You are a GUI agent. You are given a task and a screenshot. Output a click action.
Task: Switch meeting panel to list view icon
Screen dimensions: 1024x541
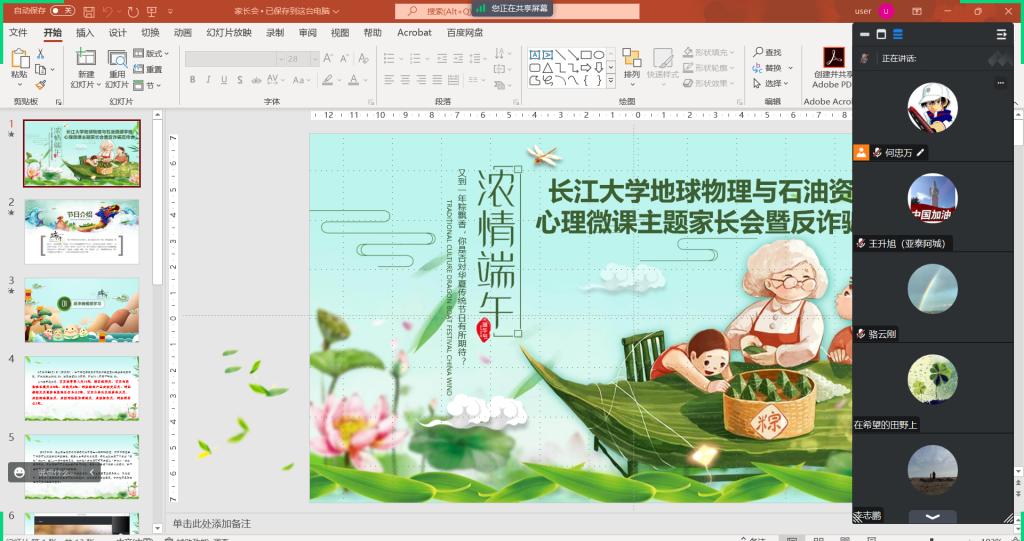(898, 34)
